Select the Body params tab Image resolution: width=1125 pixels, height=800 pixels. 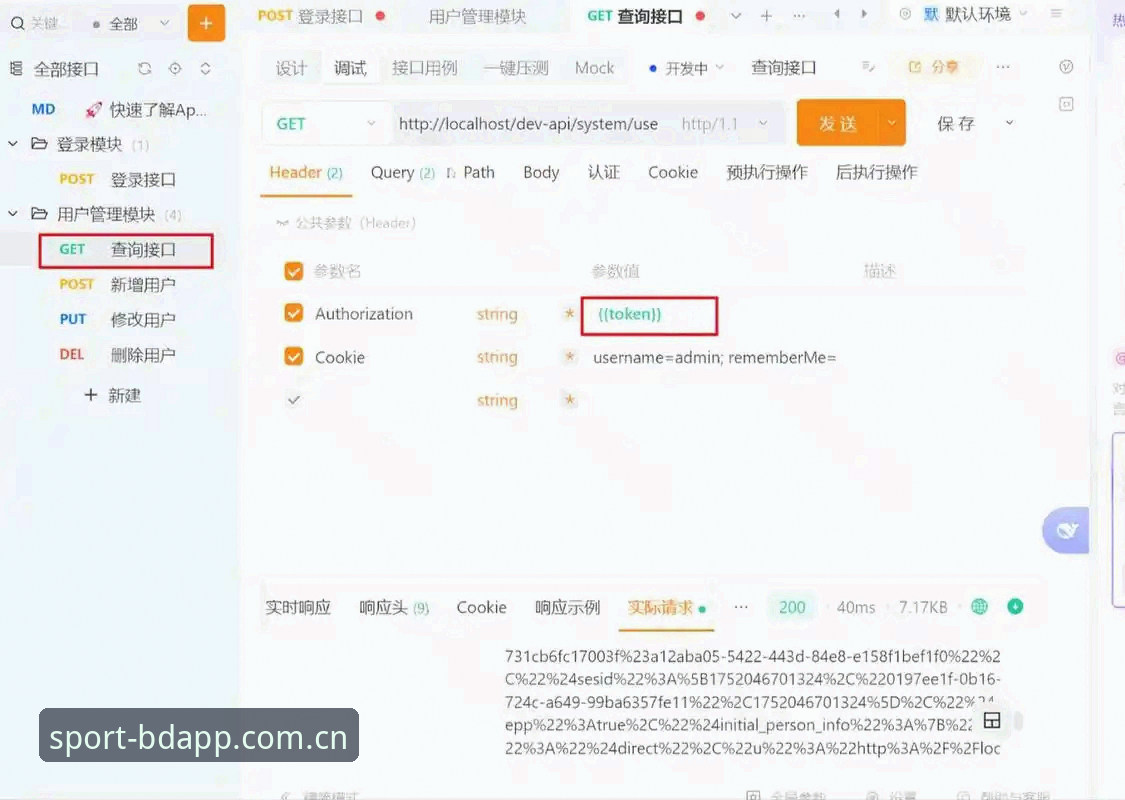541,173
